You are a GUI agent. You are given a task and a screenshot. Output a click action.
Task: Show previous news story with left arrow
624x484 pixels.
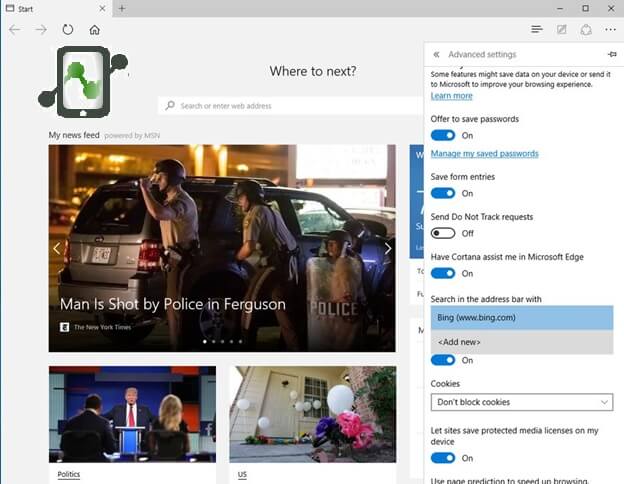[57, 249]
